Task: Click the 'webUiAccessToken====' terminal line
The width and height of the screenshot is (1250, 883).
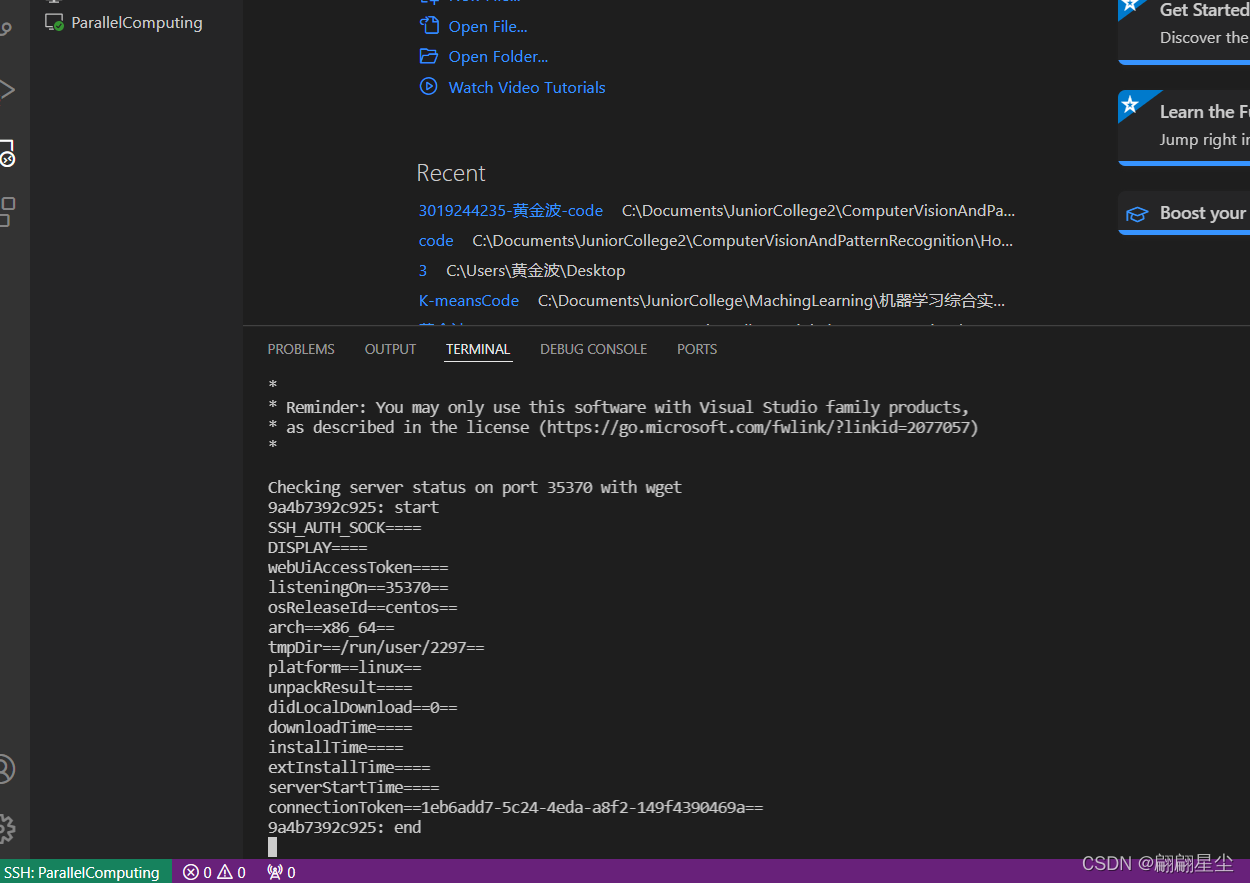Action: point(358,567)
